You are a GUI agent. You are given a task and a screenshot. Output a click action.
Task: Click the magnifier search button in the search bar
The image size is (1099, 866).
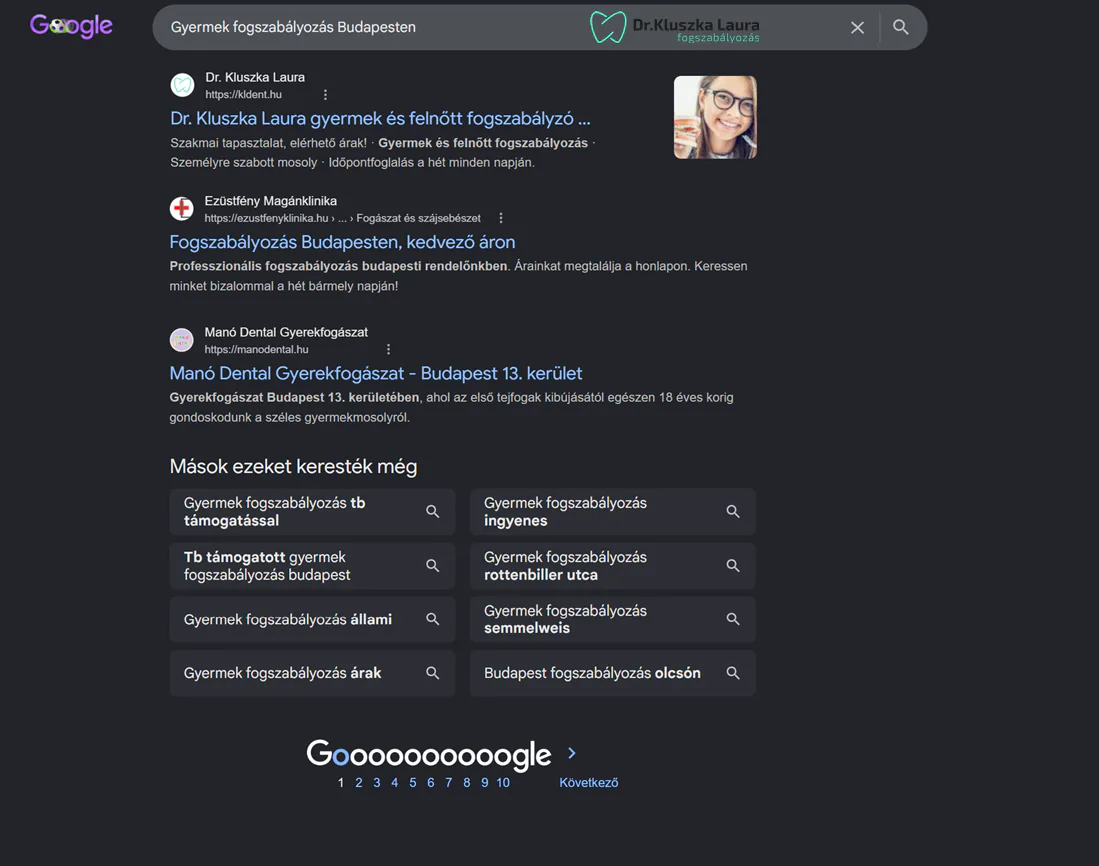(901, 27)
